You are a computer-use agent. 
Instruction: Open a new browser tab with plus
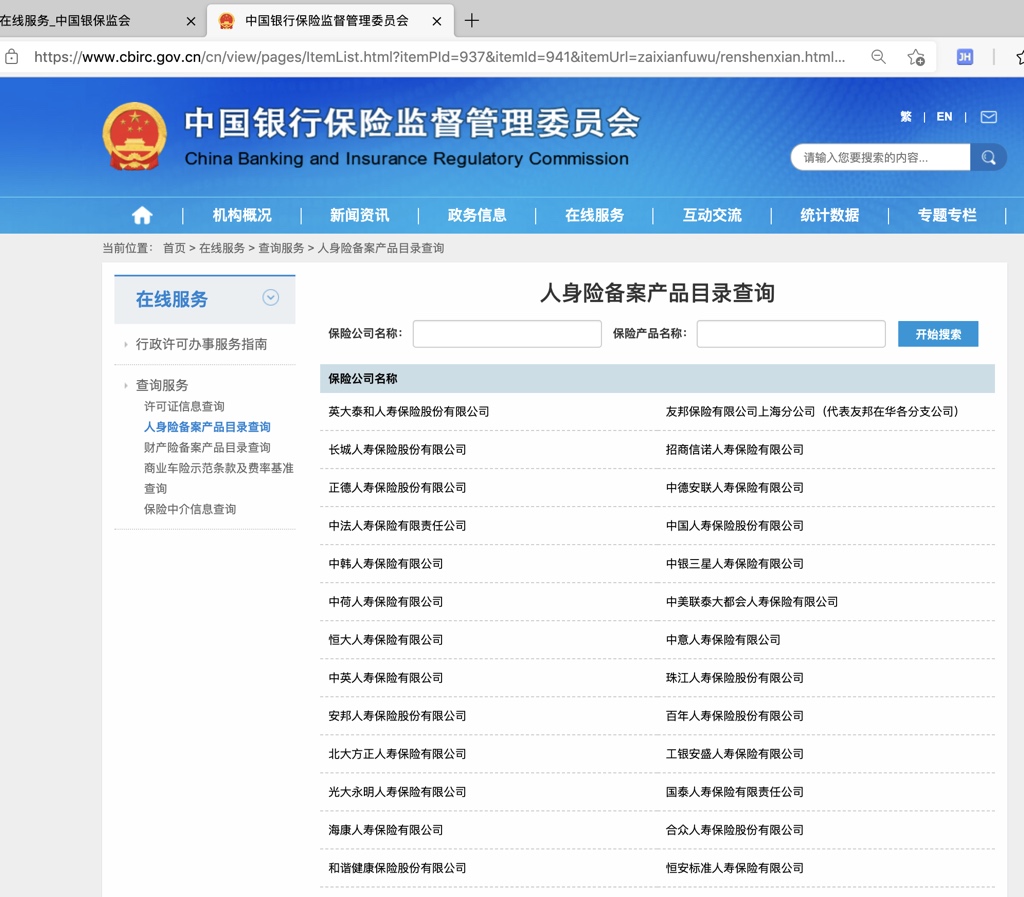pos(472,21)
